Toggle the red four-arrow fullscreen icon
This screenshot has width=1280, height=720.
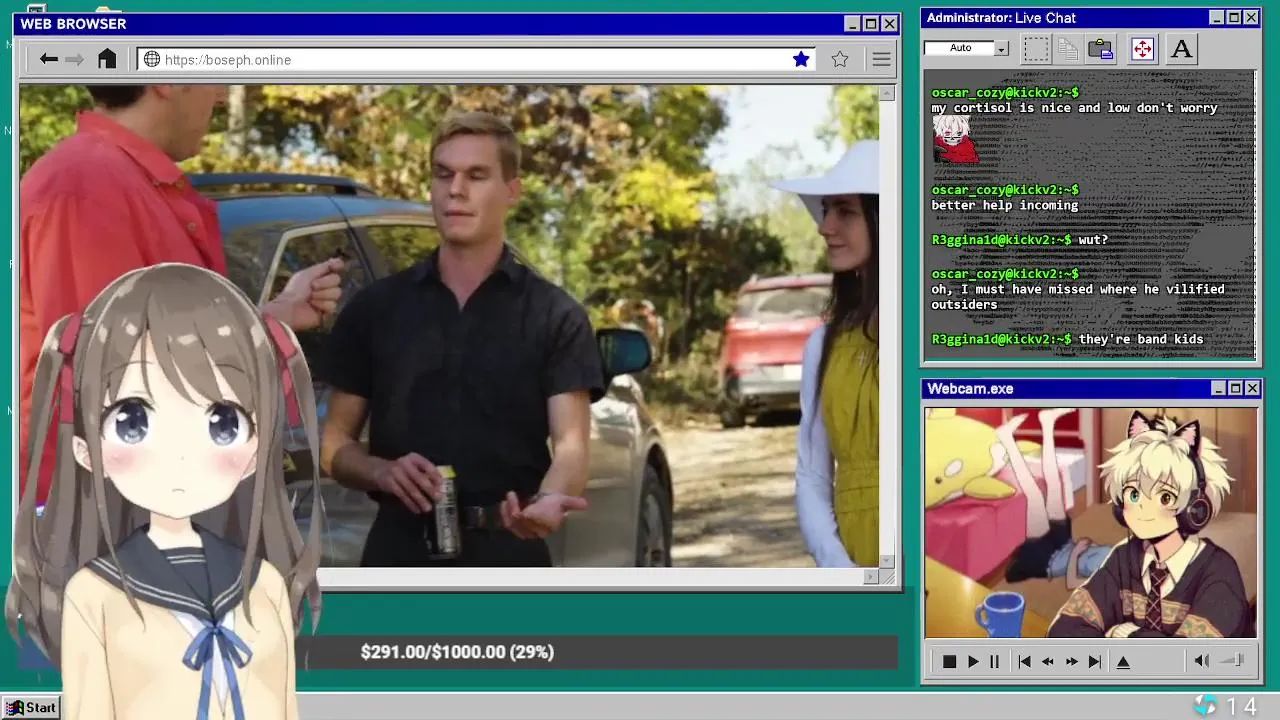[1142, 48]
